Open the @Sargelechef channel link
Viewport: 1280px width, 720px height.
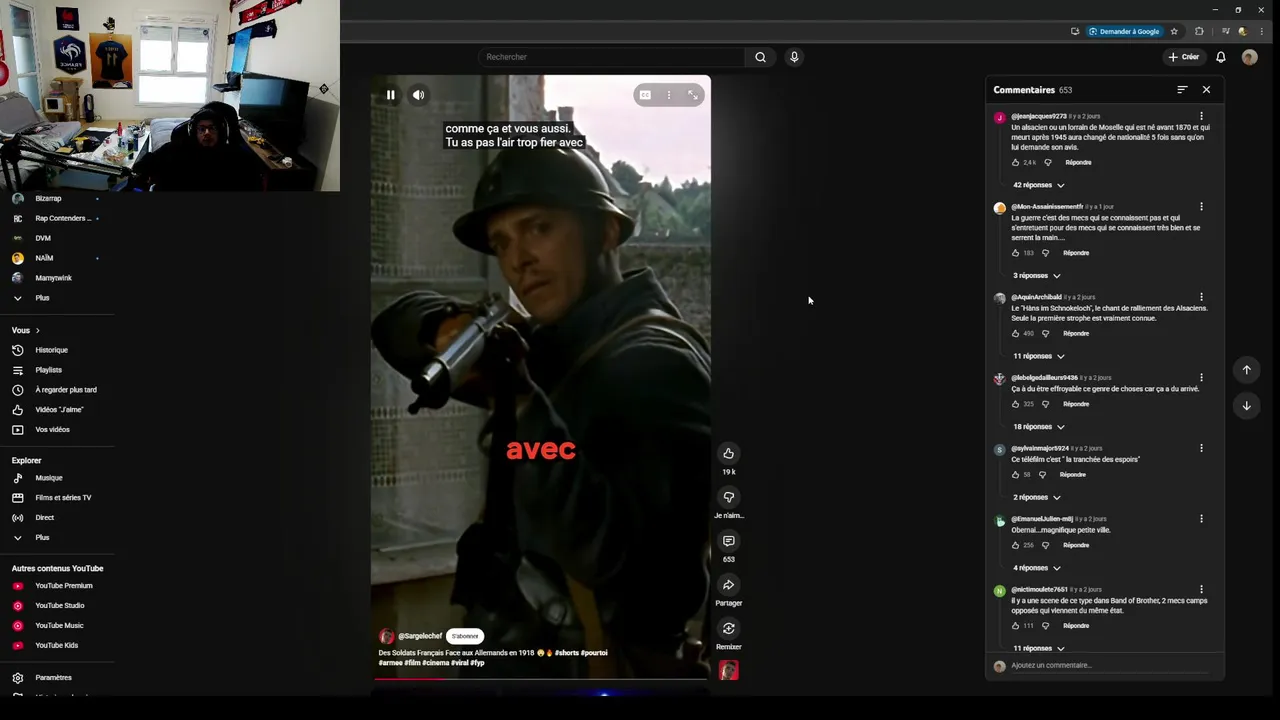coord(420,636)
